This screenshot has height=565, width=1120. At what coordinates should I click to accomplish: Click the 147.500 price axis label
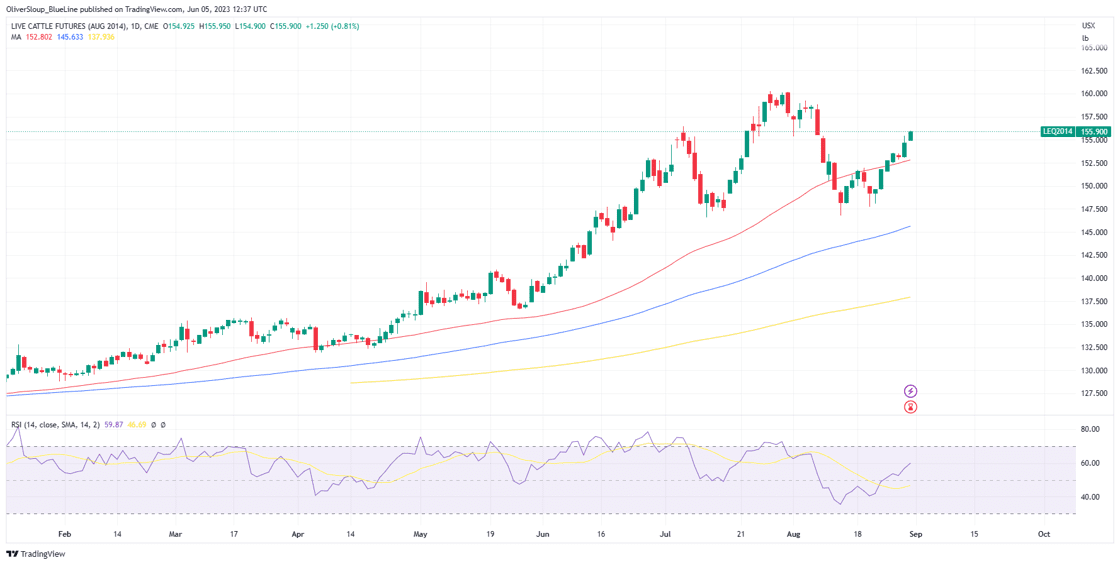coord(1095,209)
